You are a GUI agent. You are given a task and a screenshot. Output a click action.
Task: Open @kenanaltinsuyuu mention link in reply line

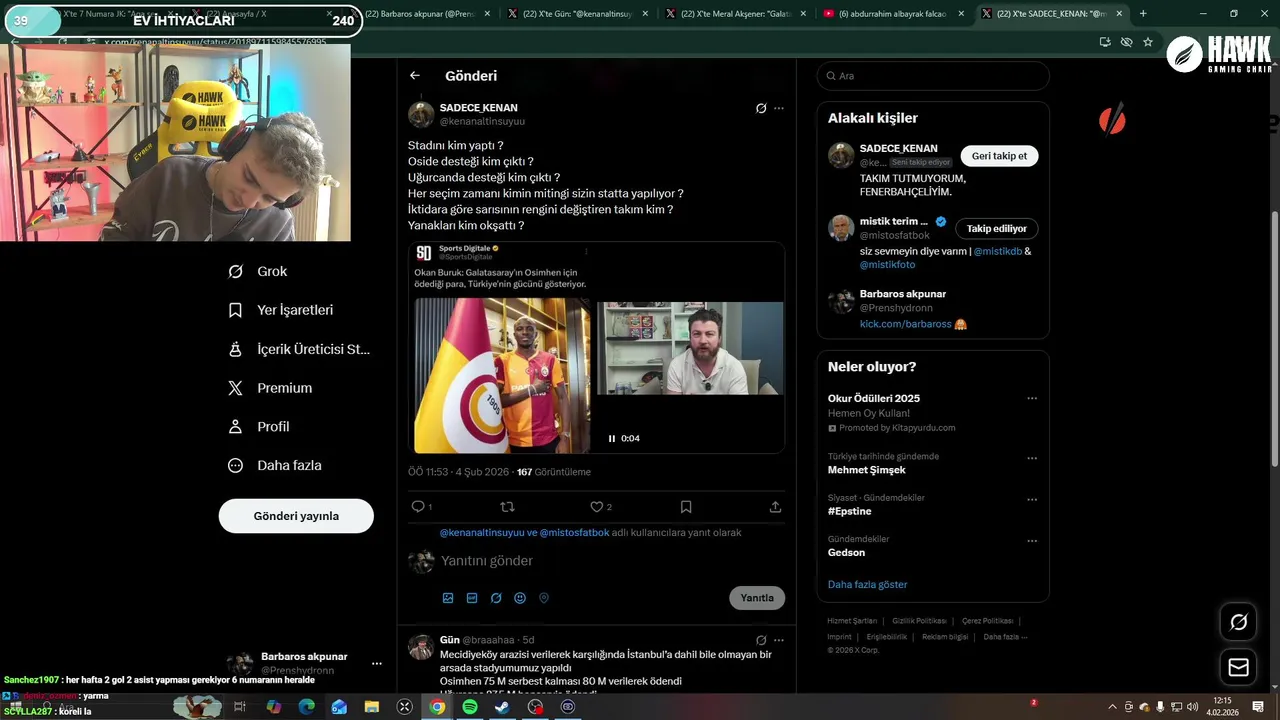(482, 533)
